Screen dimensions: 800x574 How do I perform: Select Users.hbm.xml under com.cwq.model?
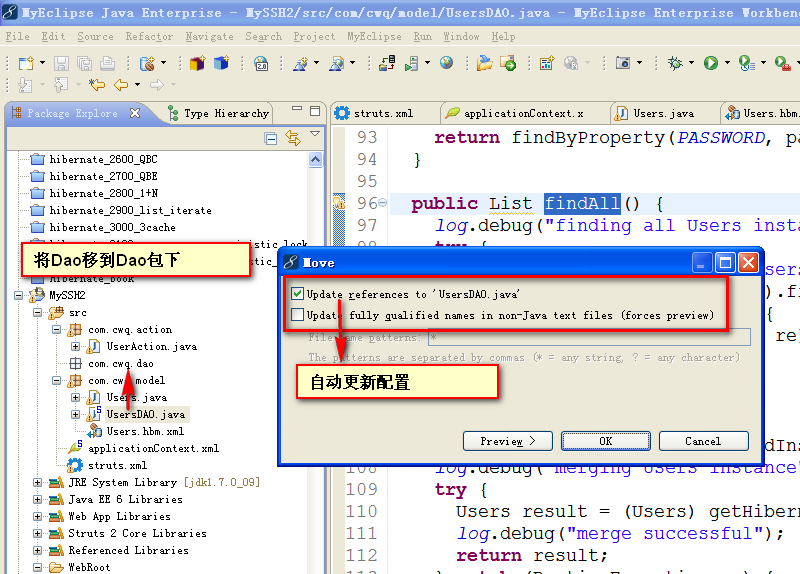point(145,432)
